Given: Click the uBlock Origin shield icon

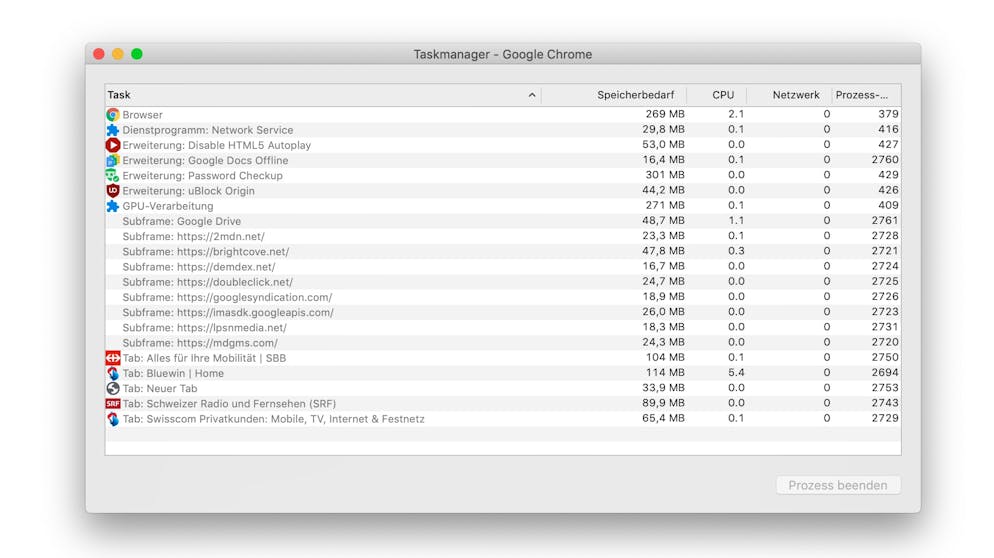Looking at the screenshot, I should point(113,191).
